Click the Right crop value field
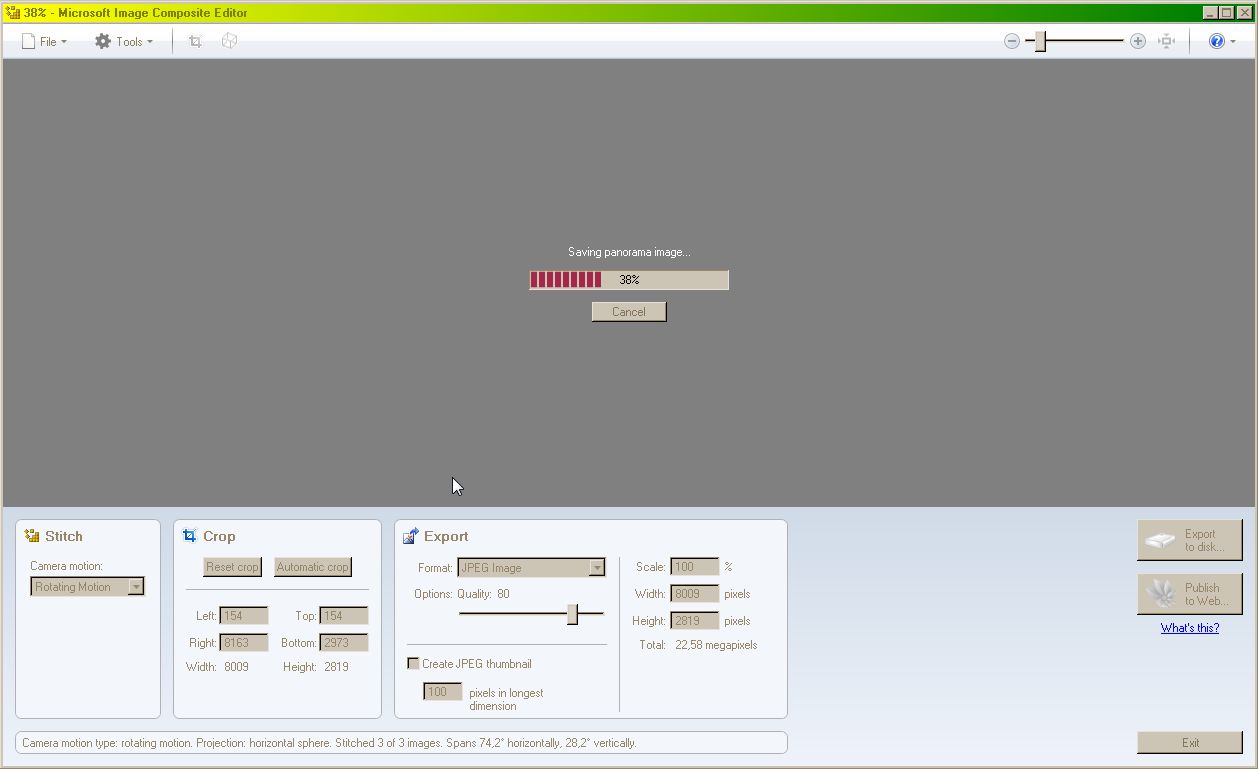 coord(244,643)
